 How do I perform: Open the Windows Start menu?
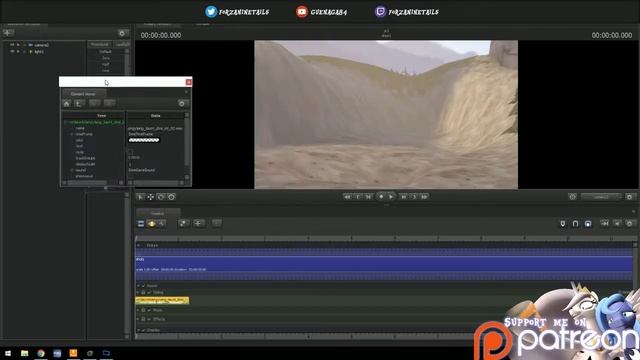(8, 353)
